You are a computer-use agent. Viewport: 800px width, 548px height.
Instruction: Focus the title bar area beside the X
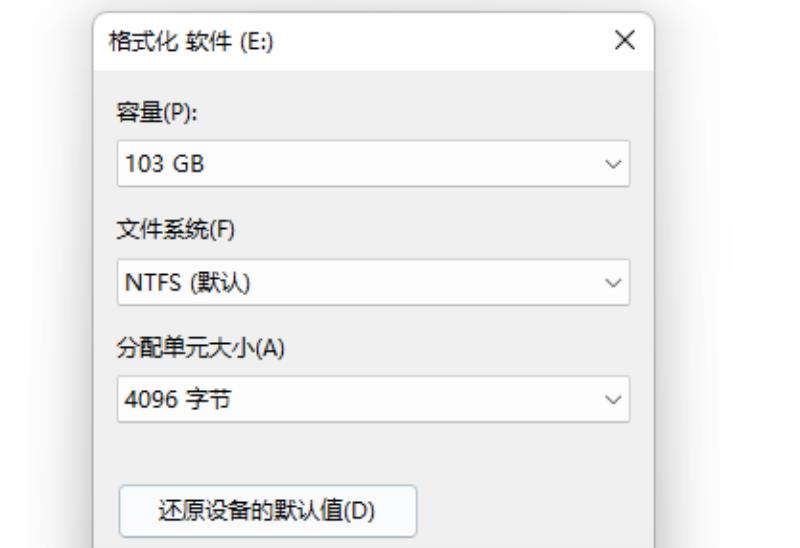pos(439,41)
